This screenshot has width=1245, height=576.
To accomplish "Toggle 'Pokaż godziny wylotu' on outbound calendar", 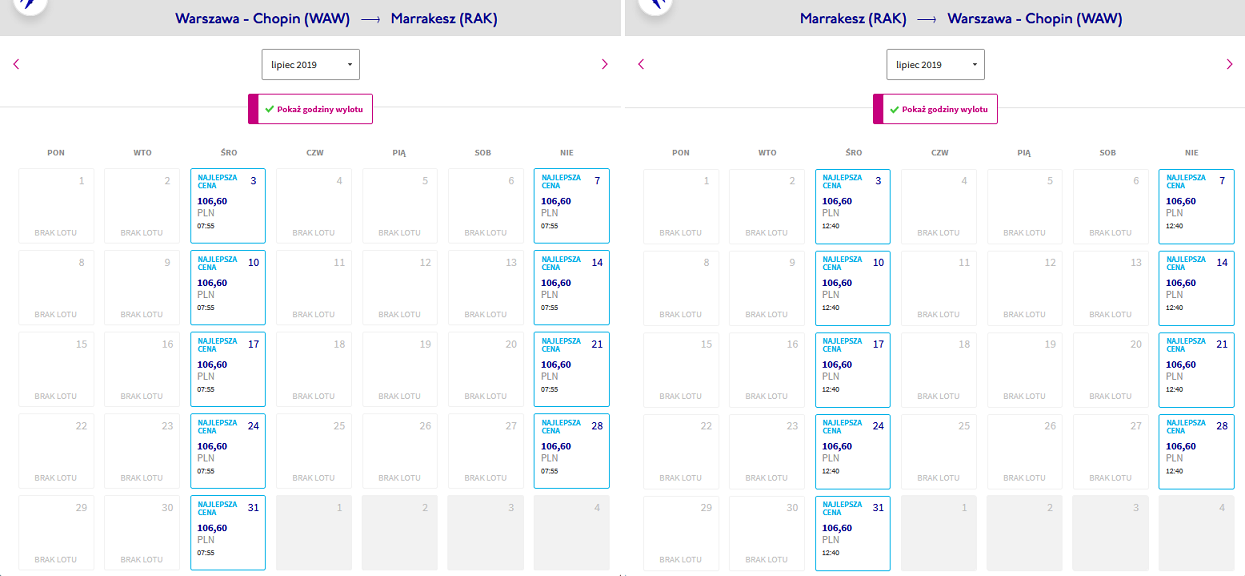I will point(311,109).
